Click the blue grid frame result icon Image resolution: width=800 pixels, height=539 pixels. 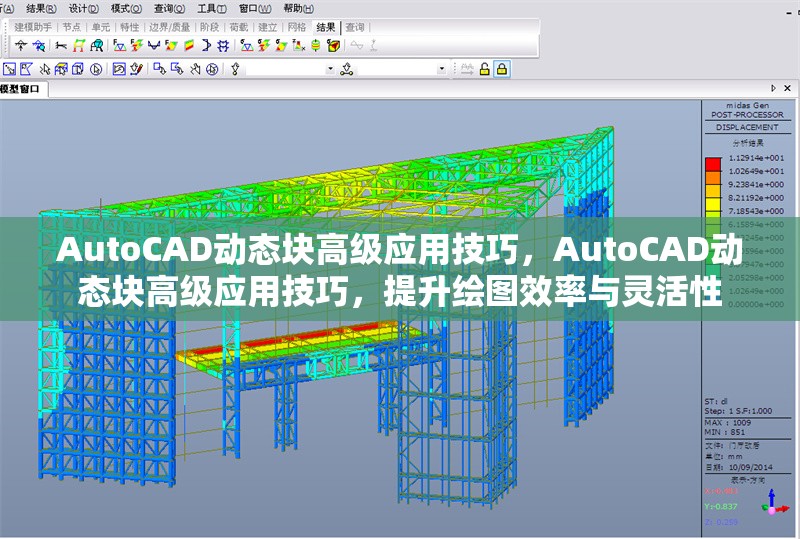pyautogui.click(x=223, y=45)
